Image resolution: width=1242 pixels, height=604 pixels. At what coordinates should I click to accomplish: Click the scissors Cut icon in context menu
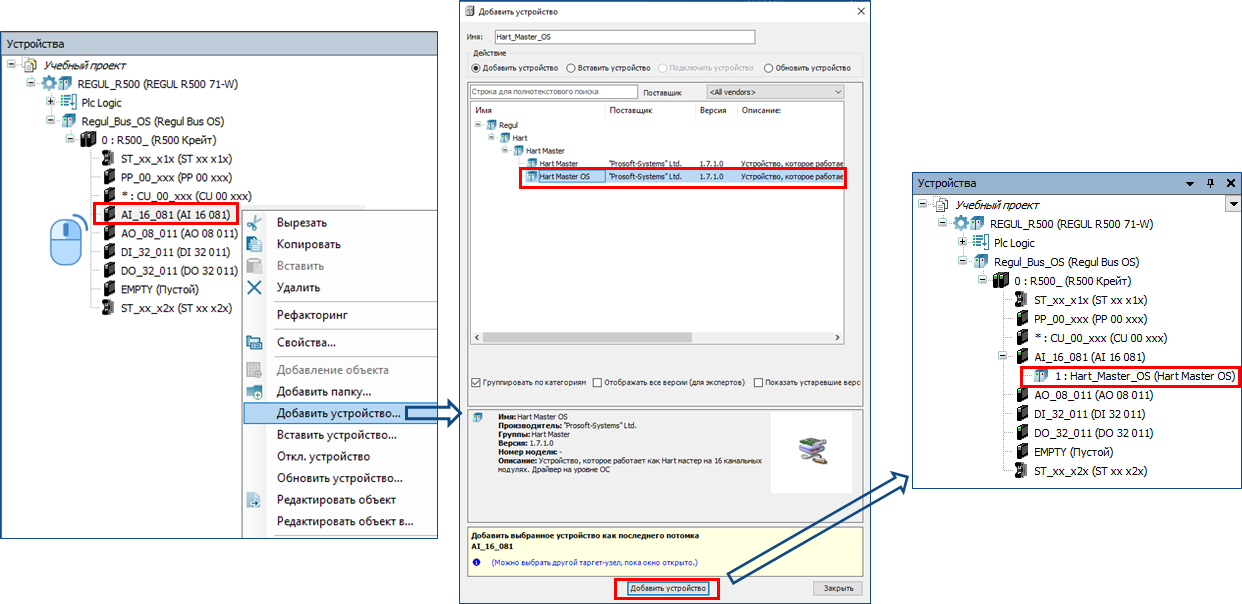(x=254, y=223)
